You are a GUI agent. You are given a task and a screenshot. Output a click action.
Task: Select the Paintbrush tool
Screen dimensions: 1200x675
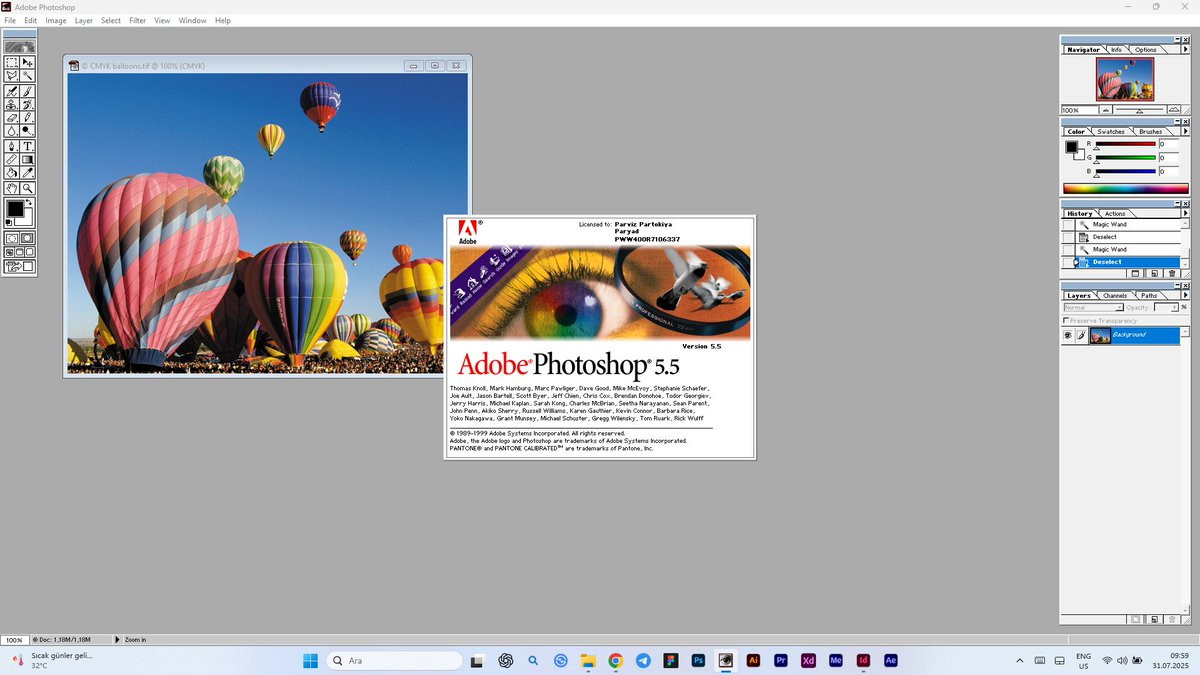pyautogui.click(x=27, y=92)
